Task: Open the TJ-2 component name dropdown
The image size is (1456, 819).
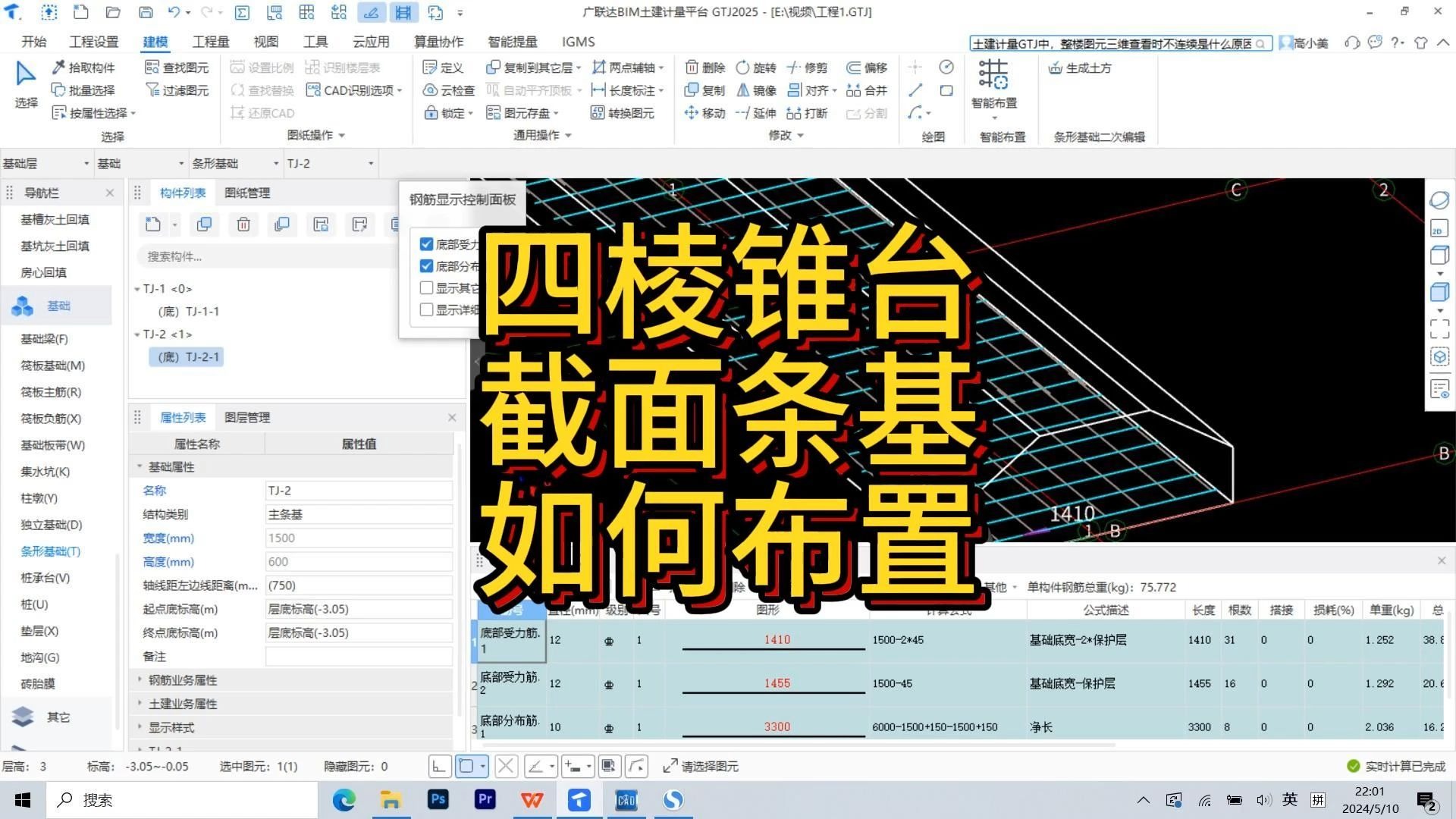Action: pyautogui.click(x=370, y=162)
